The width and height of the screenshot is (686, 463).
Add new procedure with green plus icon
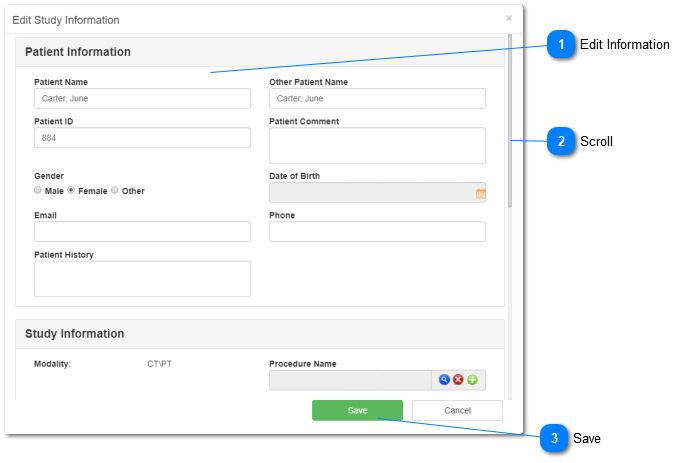(x=472, y=380)
